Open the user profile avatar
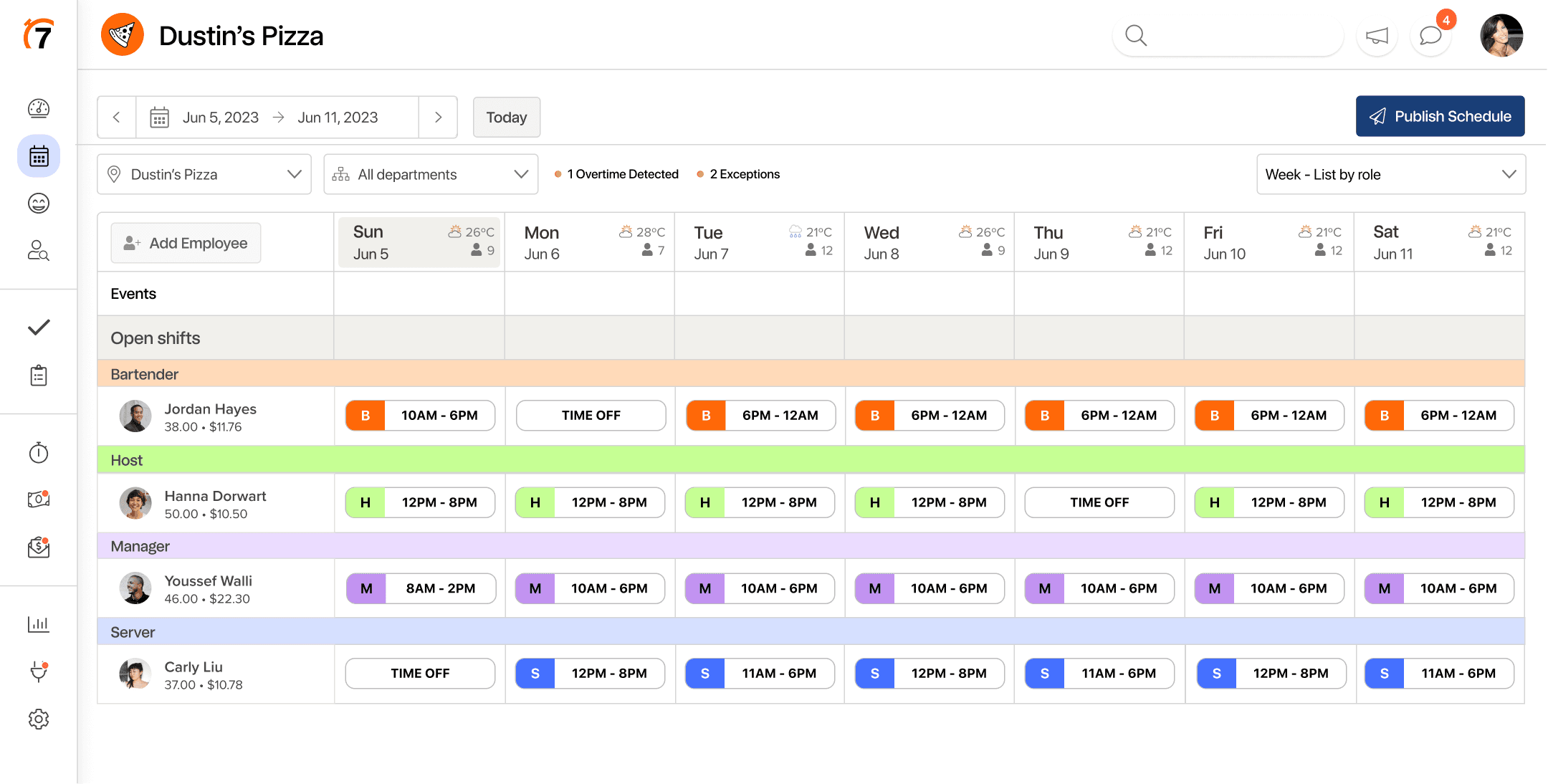 pos(1501,35)
